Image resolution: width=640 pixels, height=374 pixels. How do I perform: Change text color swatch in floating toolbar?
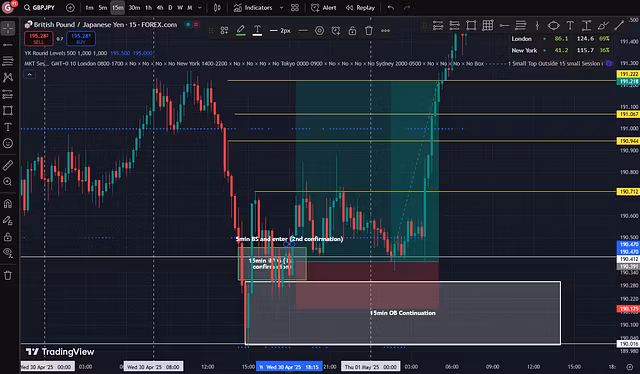coord(257,31)
